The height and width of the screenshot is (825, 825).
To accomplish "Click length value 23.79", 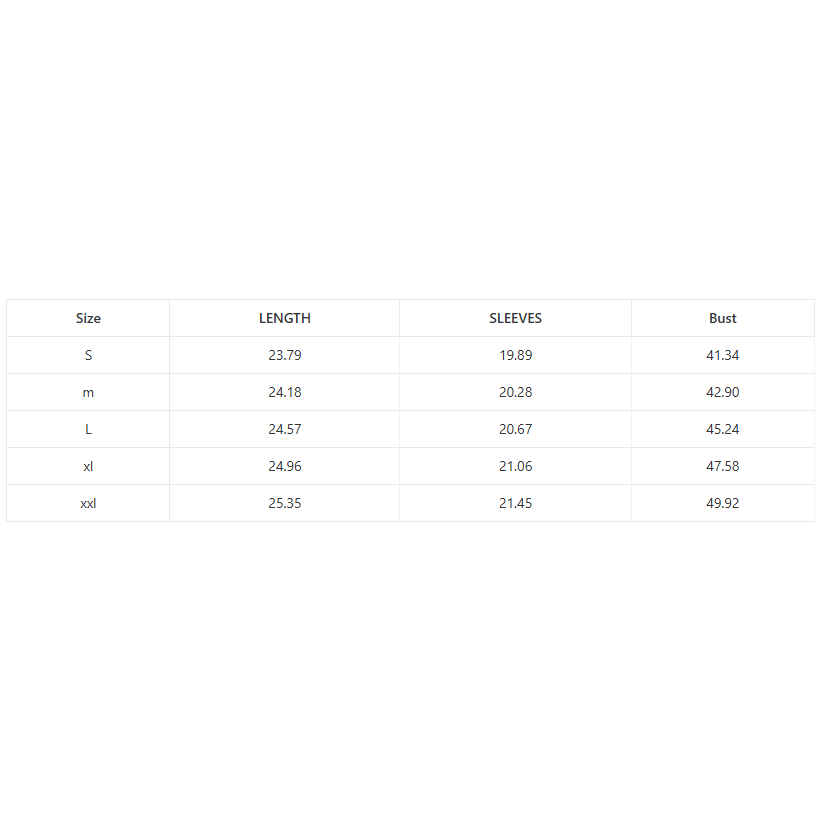I will tap(285, 355).
